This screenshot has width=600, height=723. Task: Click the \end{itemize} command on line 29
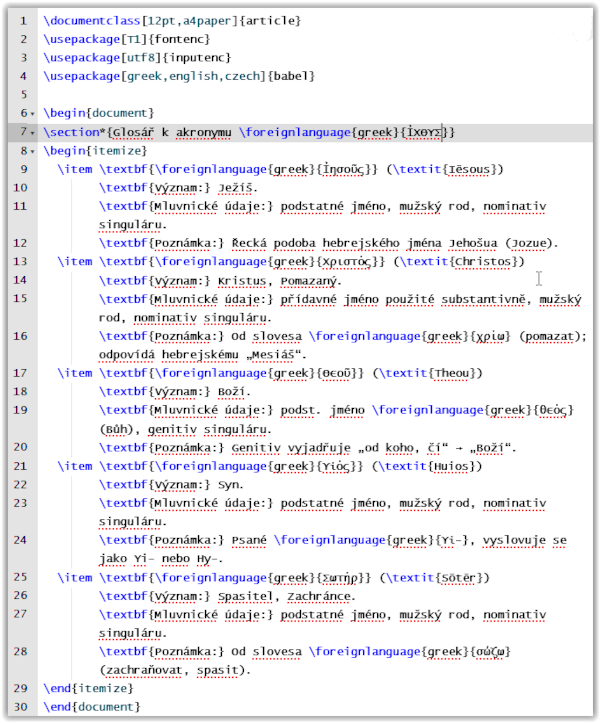click(88, 688)
